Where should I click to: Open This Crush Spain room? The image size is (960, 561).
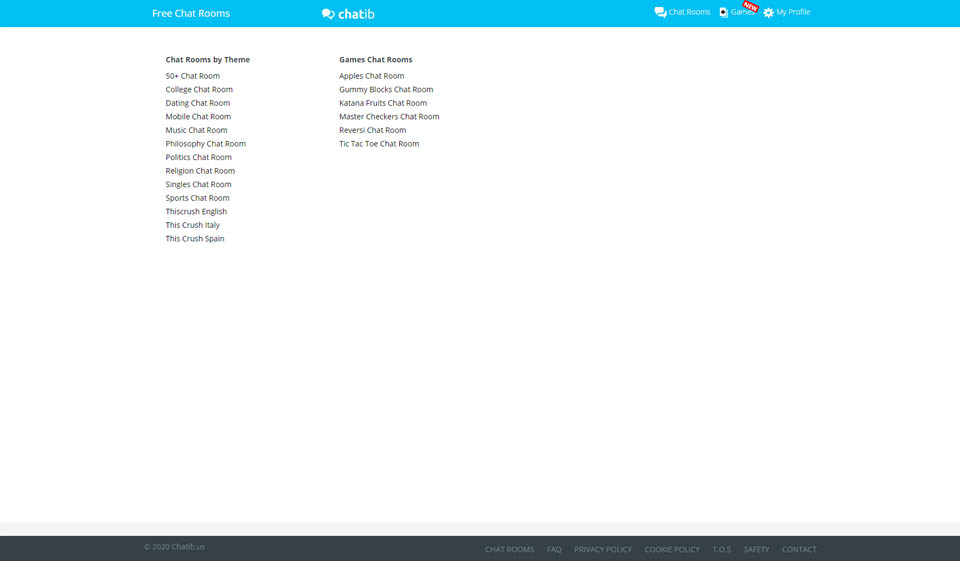195,239
